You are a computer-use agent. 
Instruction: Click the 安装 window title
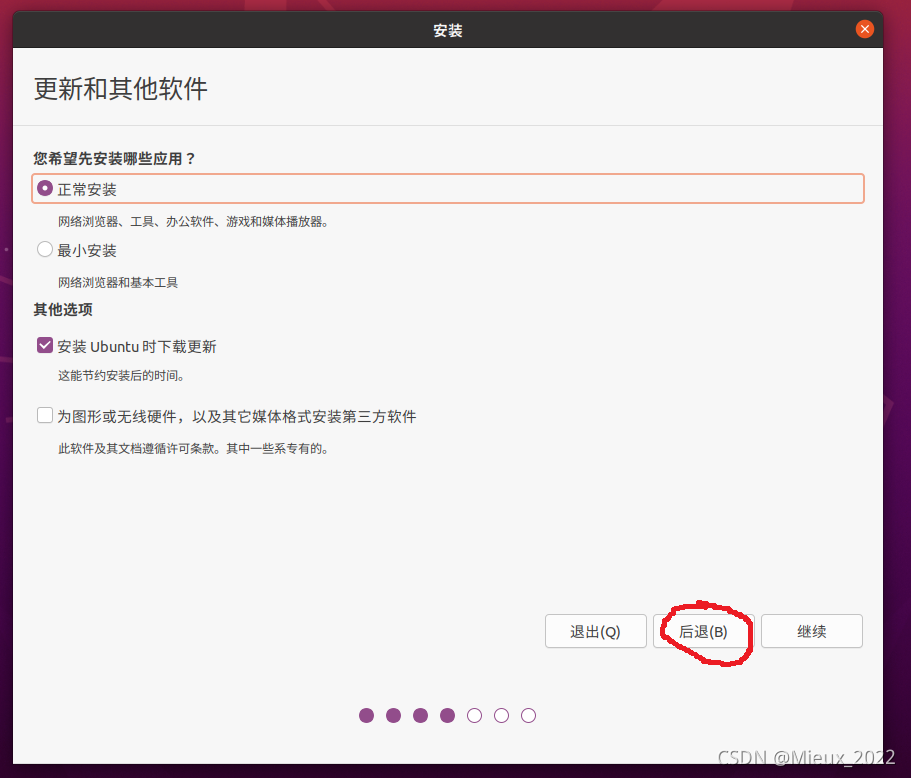click(447, 30)
